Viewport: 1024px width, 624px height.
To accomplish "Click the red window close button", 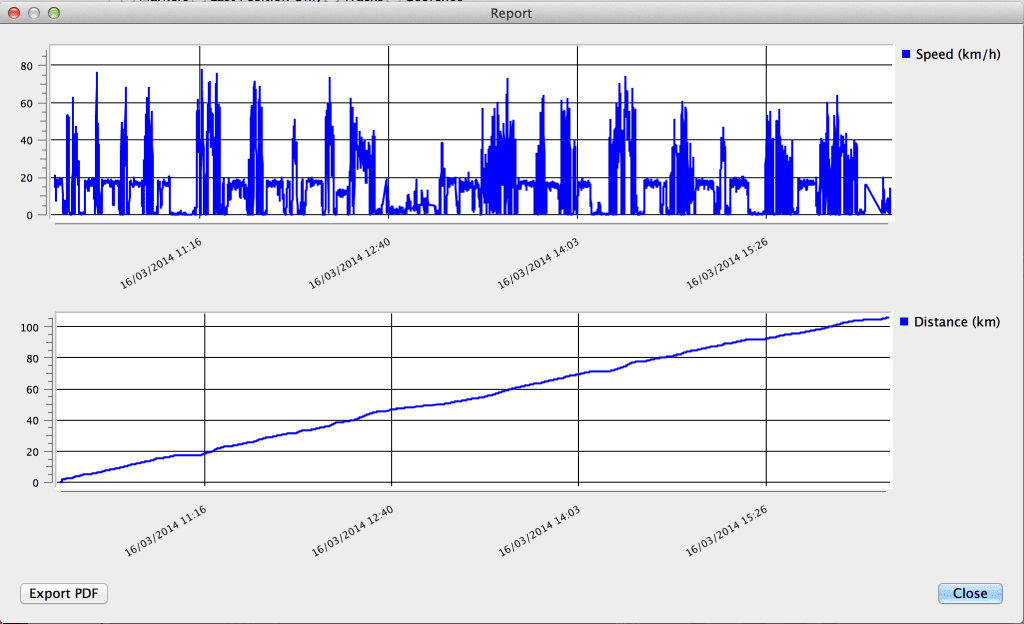I will coord(14,13).
